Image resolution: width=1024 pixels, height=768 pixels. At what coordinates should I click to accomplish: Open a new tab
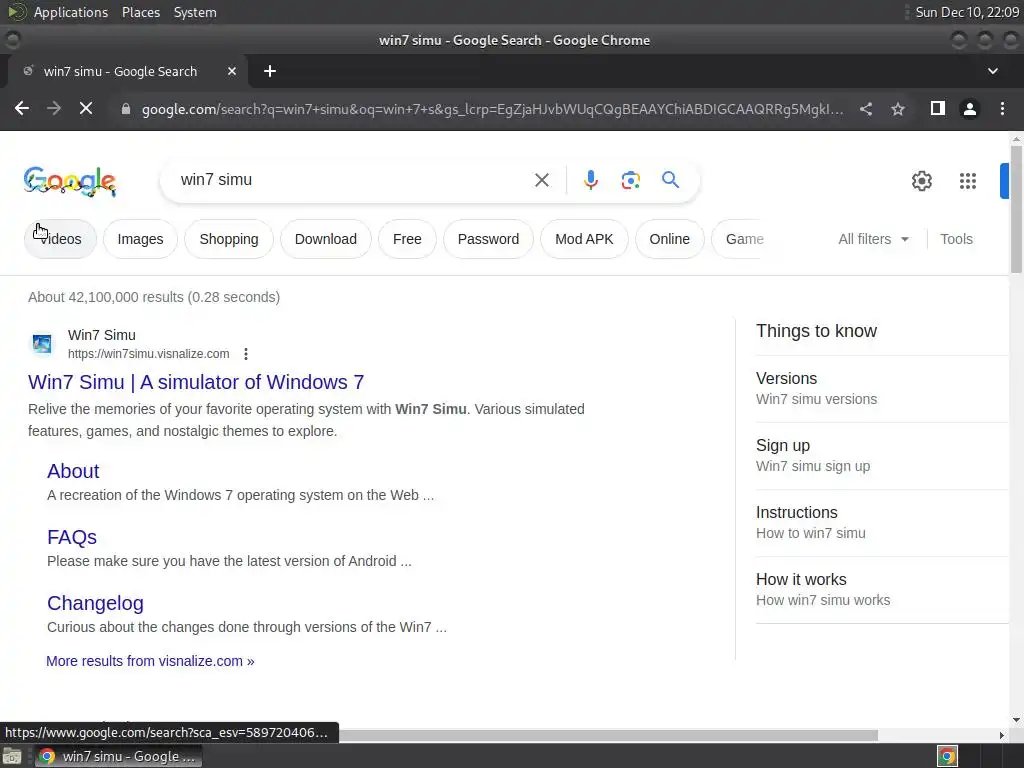coord(270,71)
